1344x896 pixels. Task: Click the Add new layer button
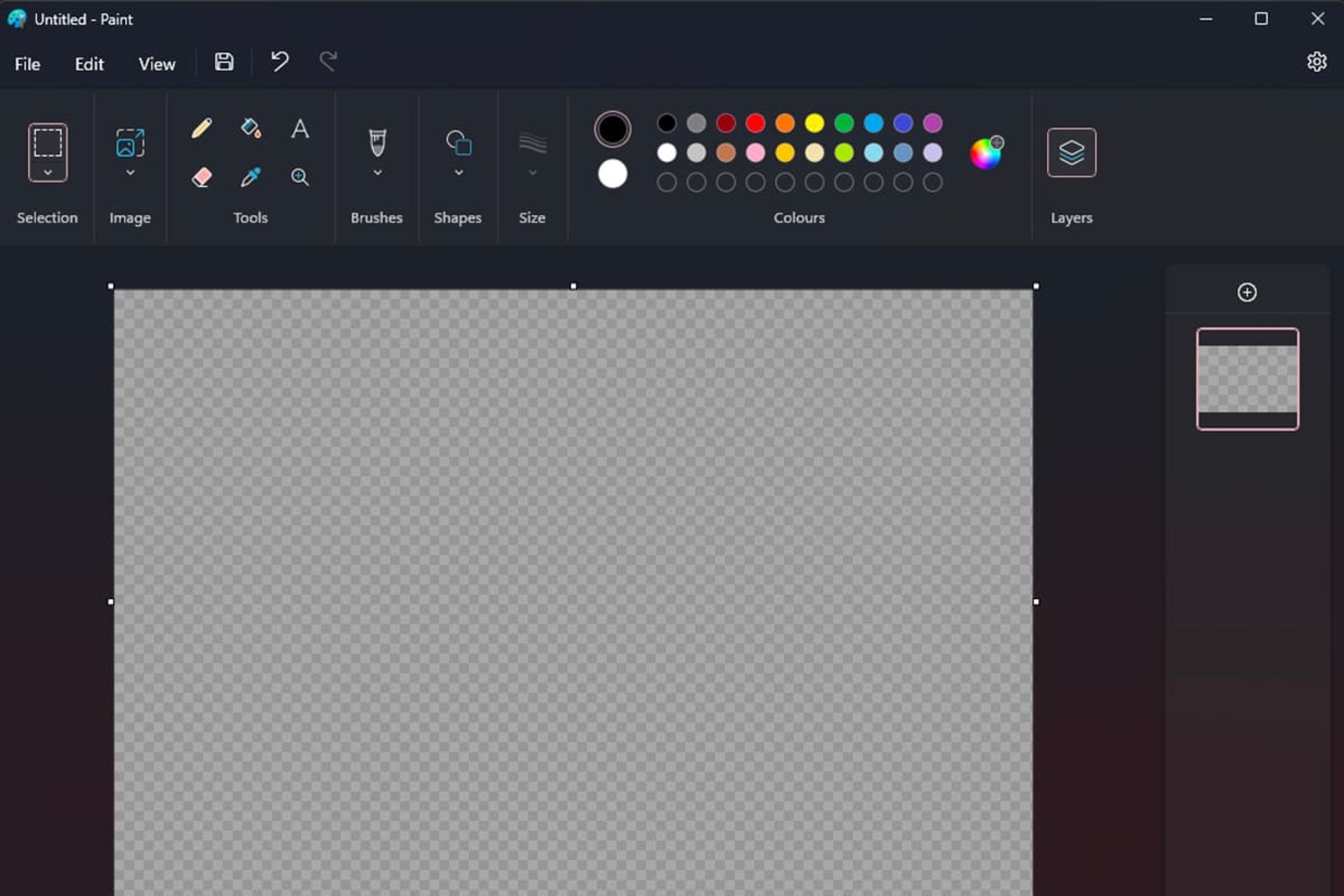(x=1247, y=292)
